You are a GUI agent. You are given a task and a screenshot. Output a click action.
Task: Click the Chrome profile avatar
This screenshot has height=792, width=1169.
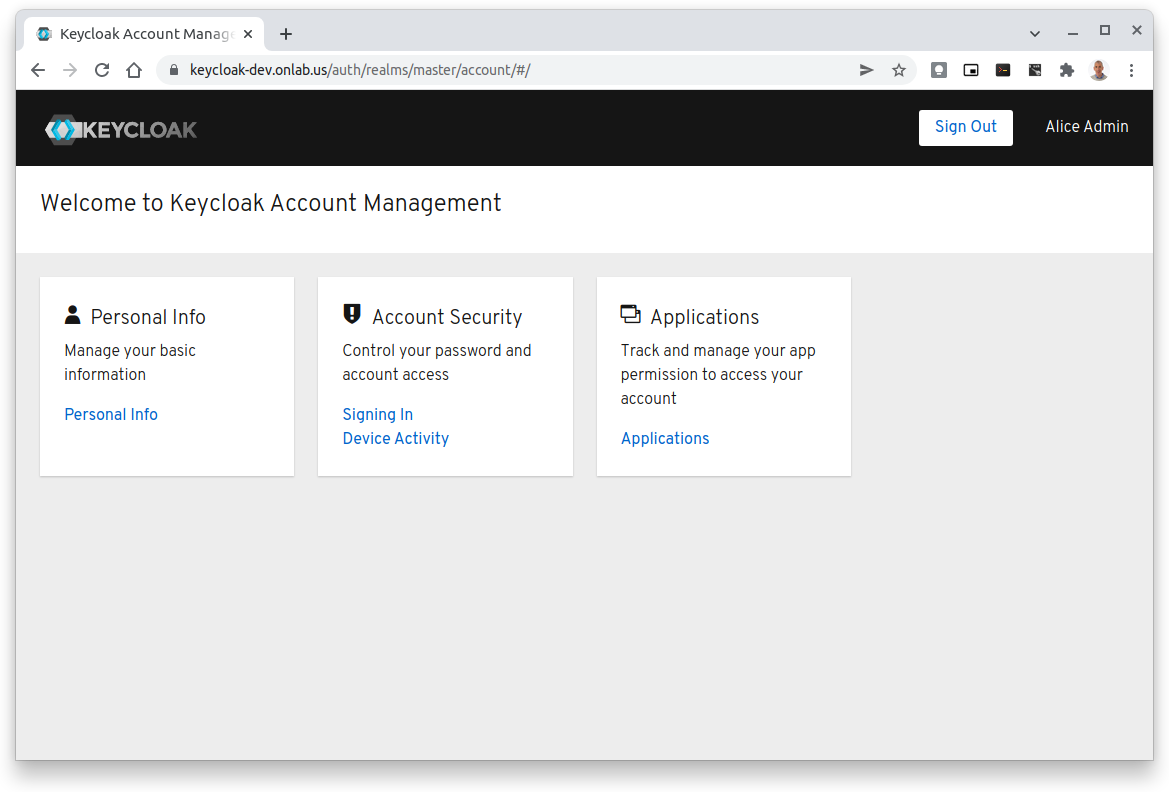pyautogui.click(x=1099, y=70)
